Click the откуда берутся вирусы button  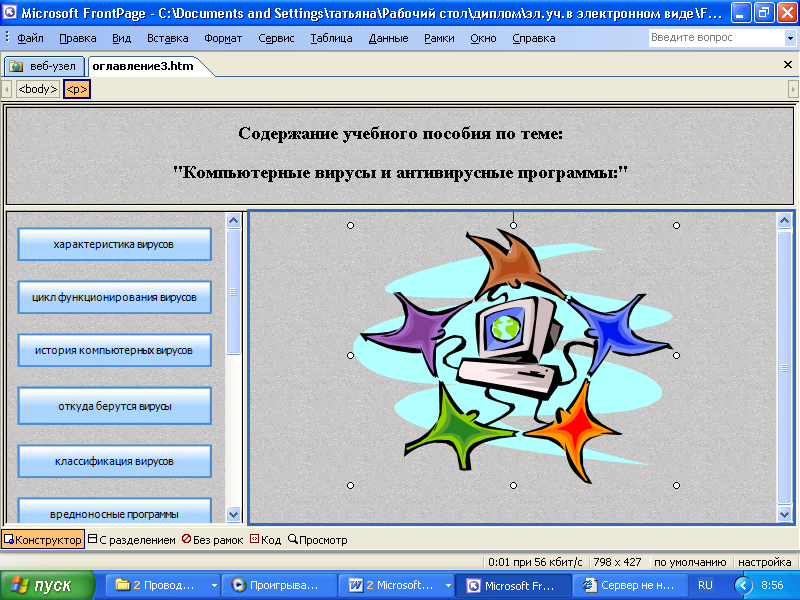114,406
